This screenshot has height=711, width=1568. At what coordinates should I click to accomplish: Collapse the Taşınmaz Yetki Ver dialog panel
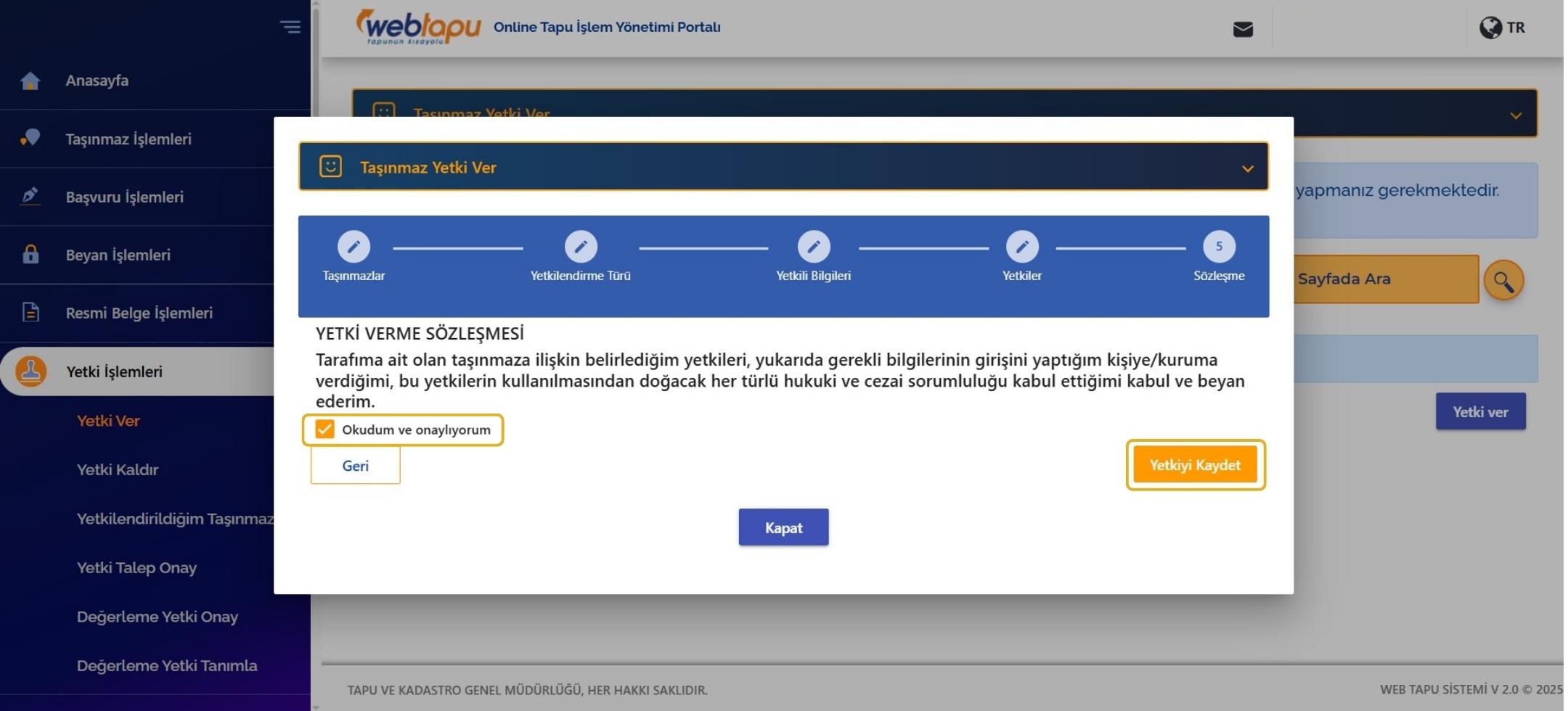click(1248, 168)
